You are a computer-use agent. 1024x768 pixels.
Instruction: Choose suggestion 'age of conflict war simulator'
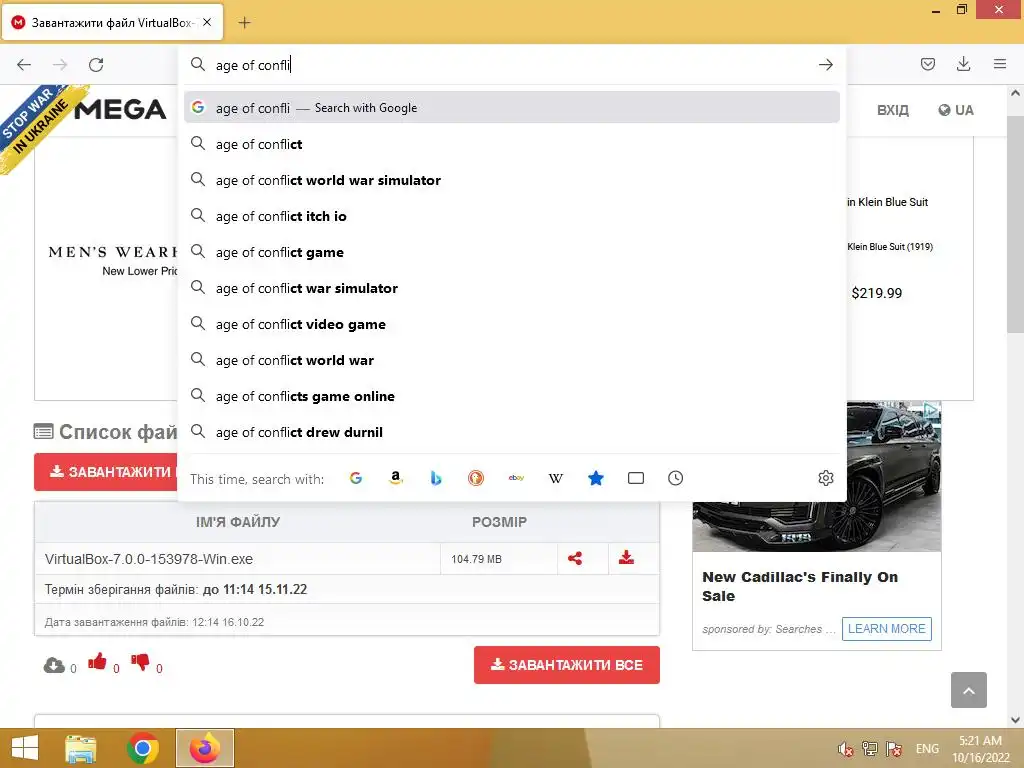coord(512,288)
